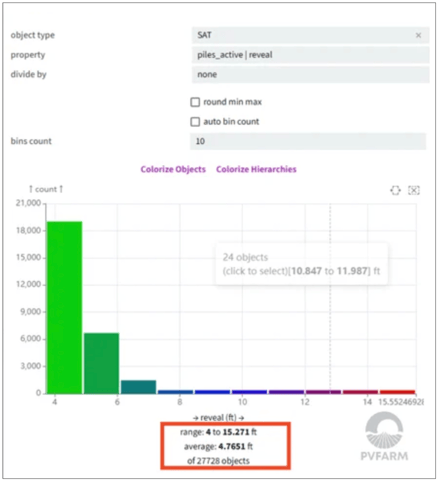Click the PVFARM logo
Screen dimensions: 439x482
[x=384, y=436]
